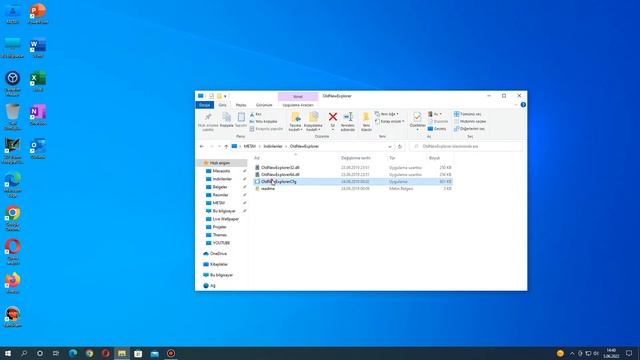This screenshot has height=360, width=640.
Task: Open the Kolay erişim (Easy access) dropdown
Action: (389, 121)
